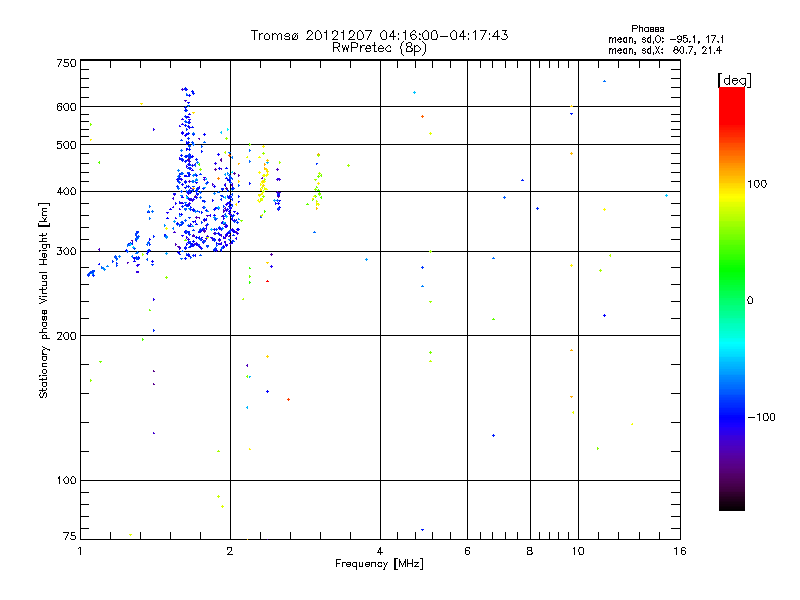Click the y-axis label '750'
The image size is (800, 600).
(x=66, y=63)
